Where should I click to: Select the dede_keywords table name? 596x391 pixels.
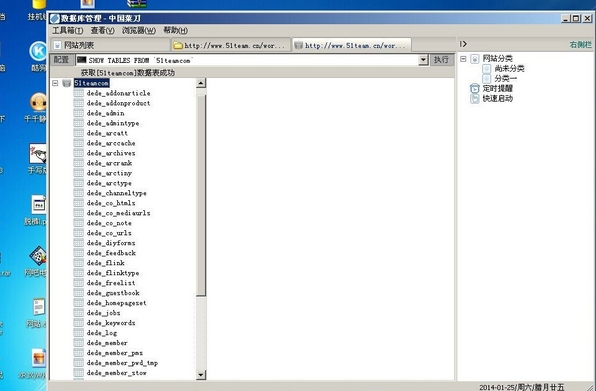coord(111,323)
